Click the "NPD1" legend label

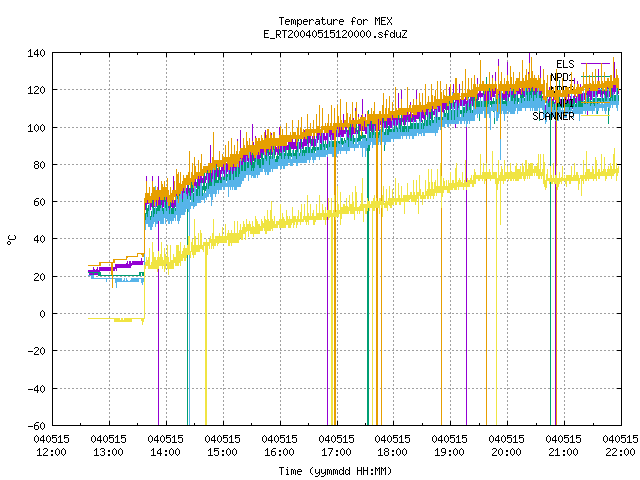click(x=562, y=77)
